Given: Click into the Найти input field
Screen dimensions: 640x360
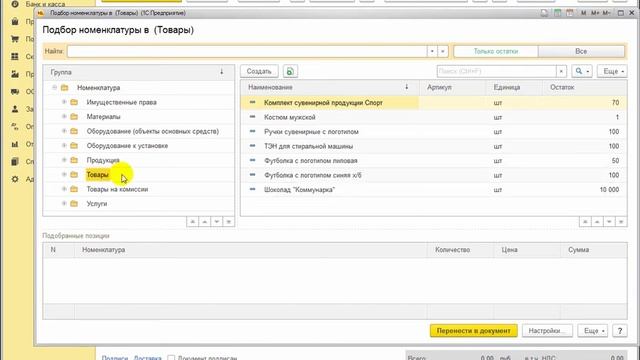Looking at the screenshot, I should [247, 51].
